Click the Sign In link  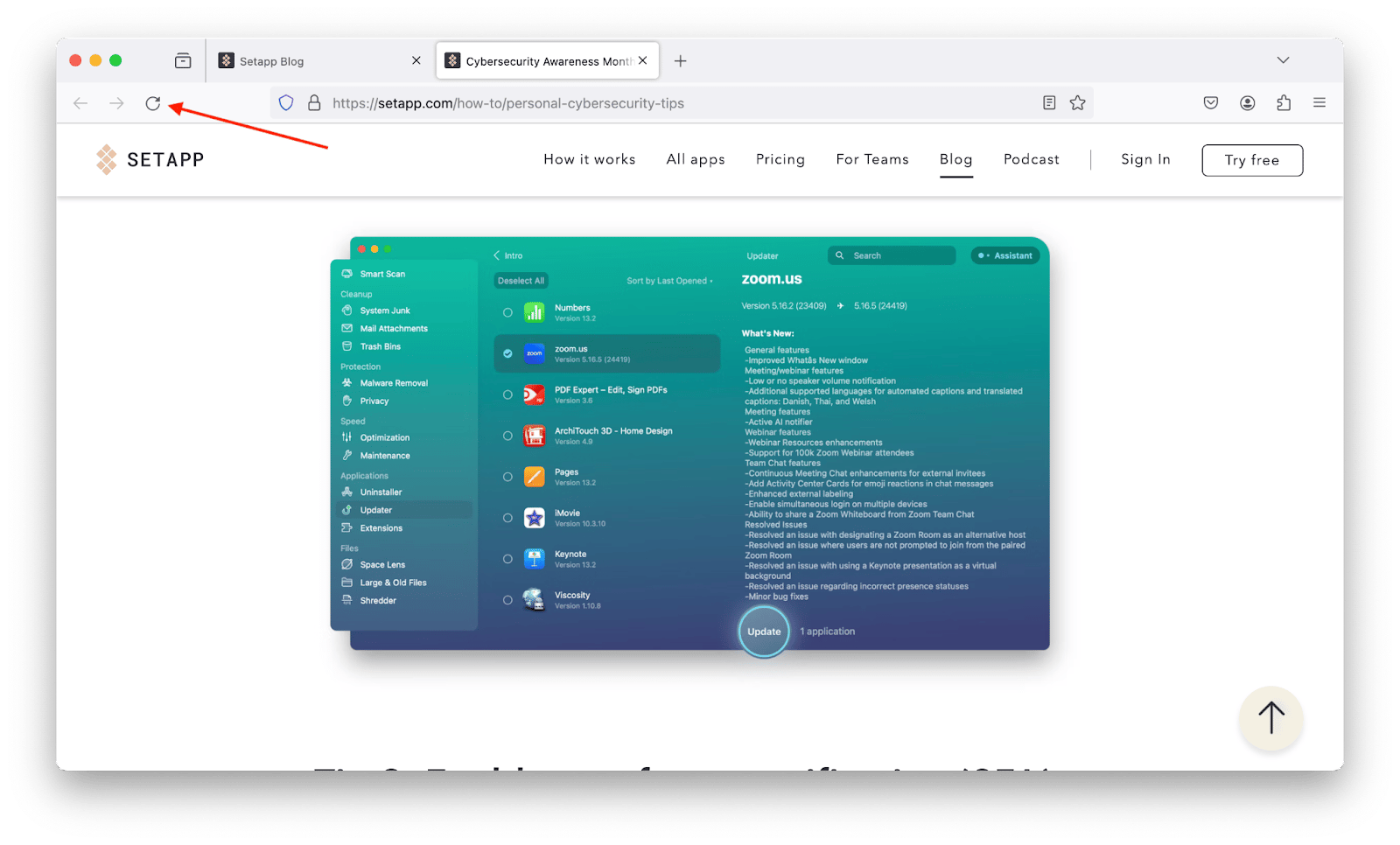(1145, 159)
